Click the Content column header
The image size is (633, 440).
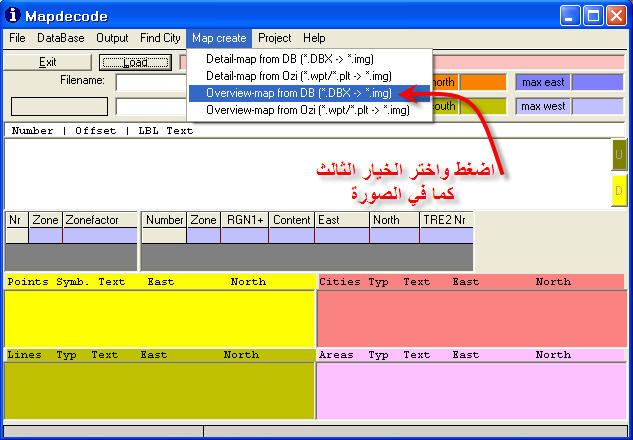[292, 220]
